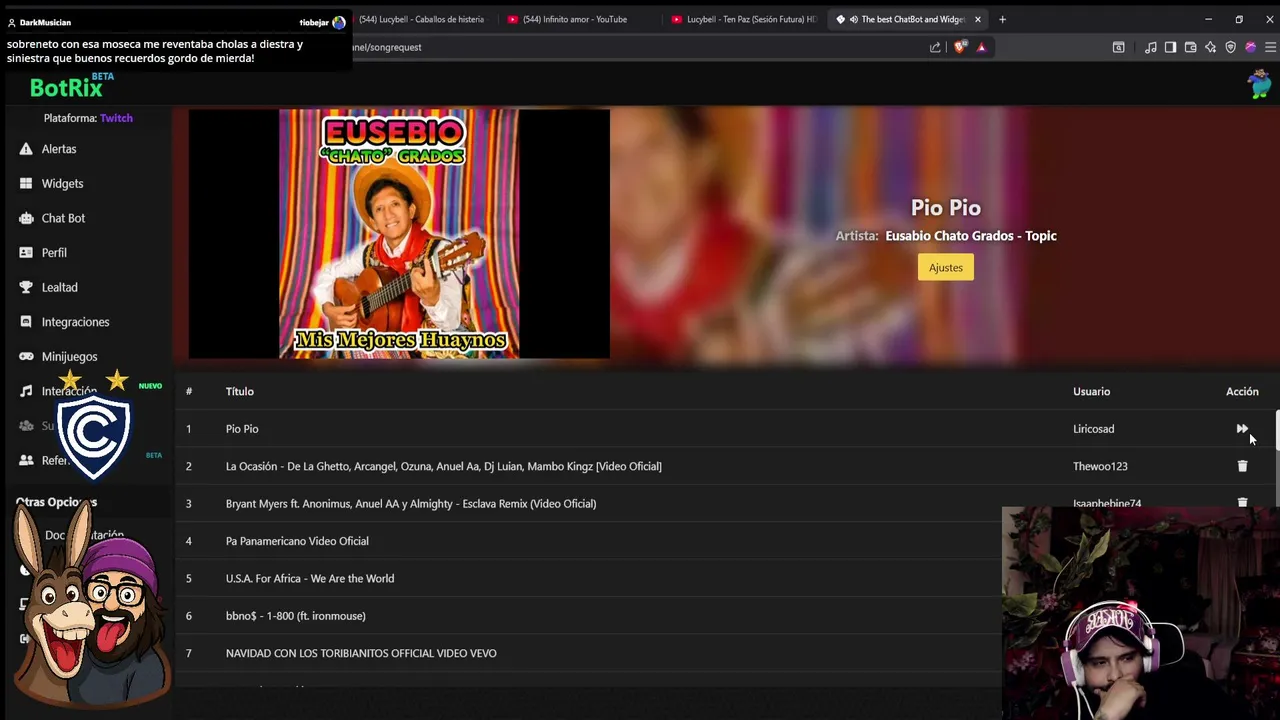The width and height of the screenshot is (1280, 720).
Task: Click the Pio Pio title in row 1
Action: tap(242, 429)
